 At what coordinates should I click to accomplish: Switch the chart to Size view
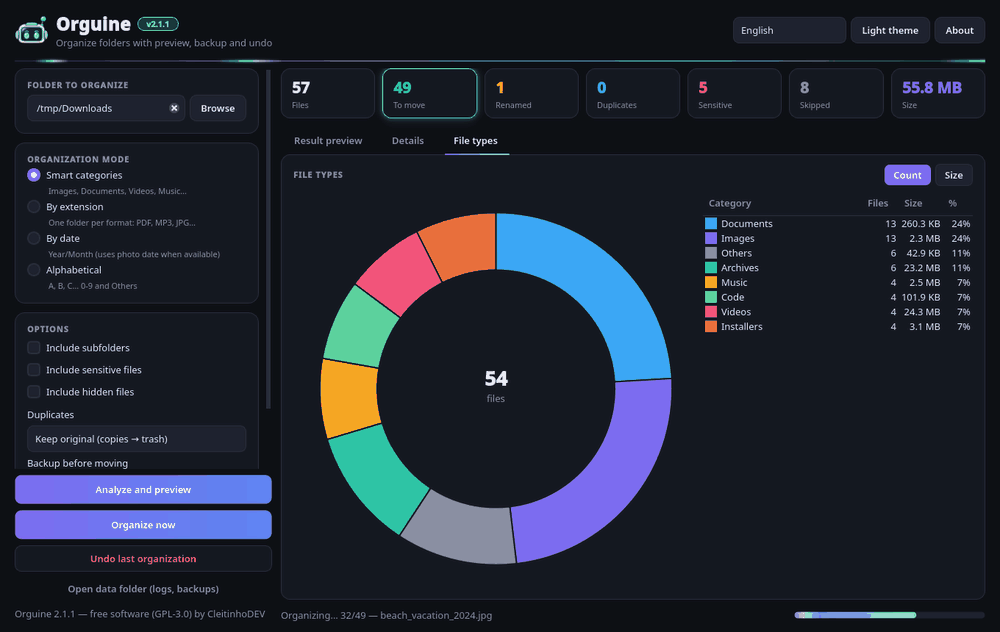pyautogui.click(x=953, y=175)
